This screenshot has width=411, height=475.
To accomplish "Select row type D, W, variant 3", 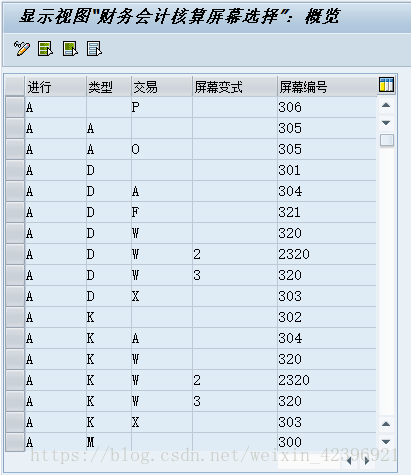I will pyautogui.click(x=15, y=275).
